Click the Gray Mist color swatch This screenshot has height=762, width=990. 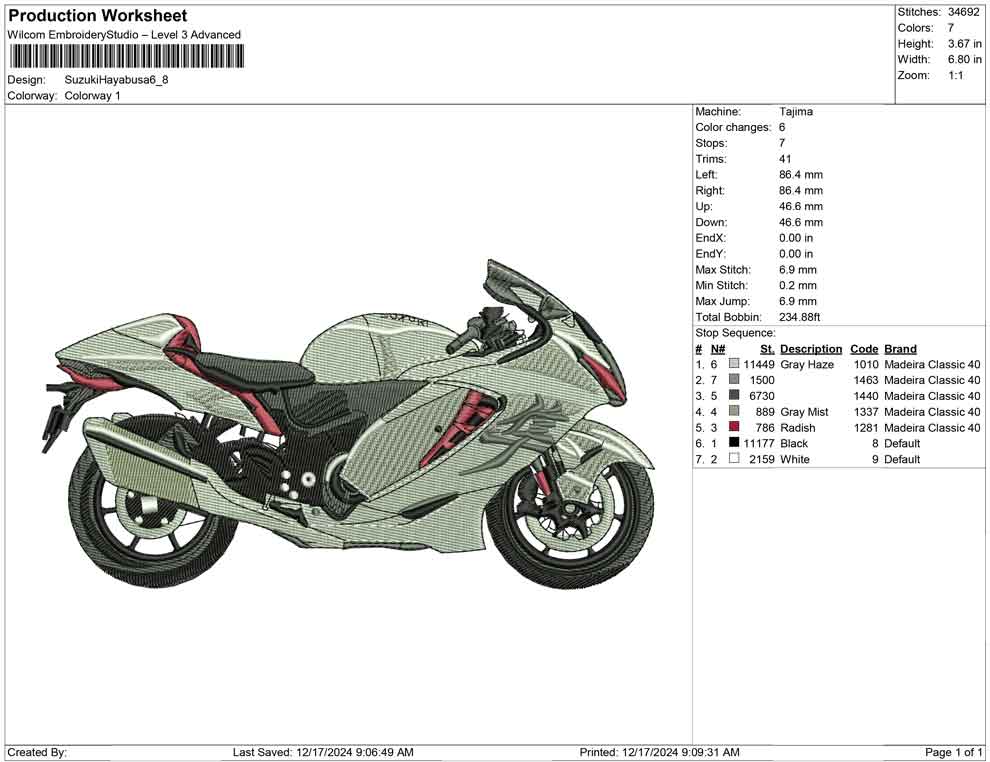pos(736,412)
